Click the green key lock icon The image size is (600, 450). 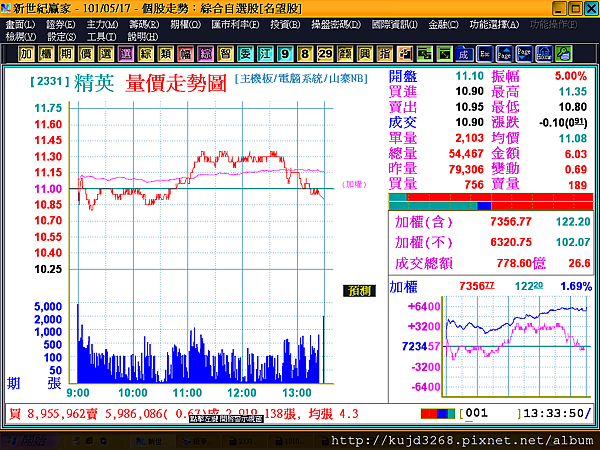(x=564, y=54)
